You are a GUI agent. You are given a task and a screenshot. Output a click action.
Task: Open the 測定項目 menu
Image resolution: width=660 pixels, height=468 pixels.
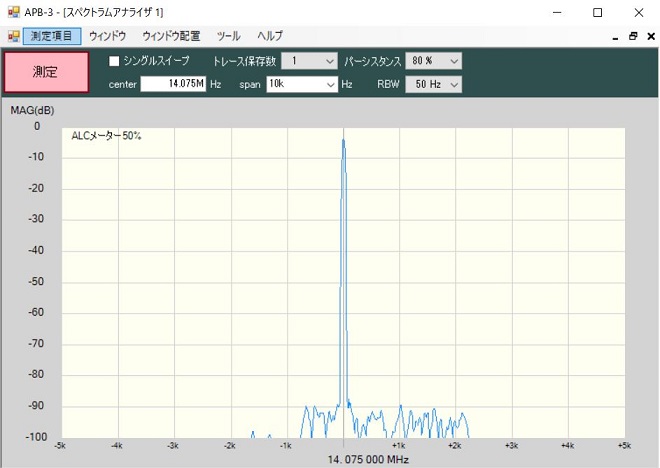point(52,36)
